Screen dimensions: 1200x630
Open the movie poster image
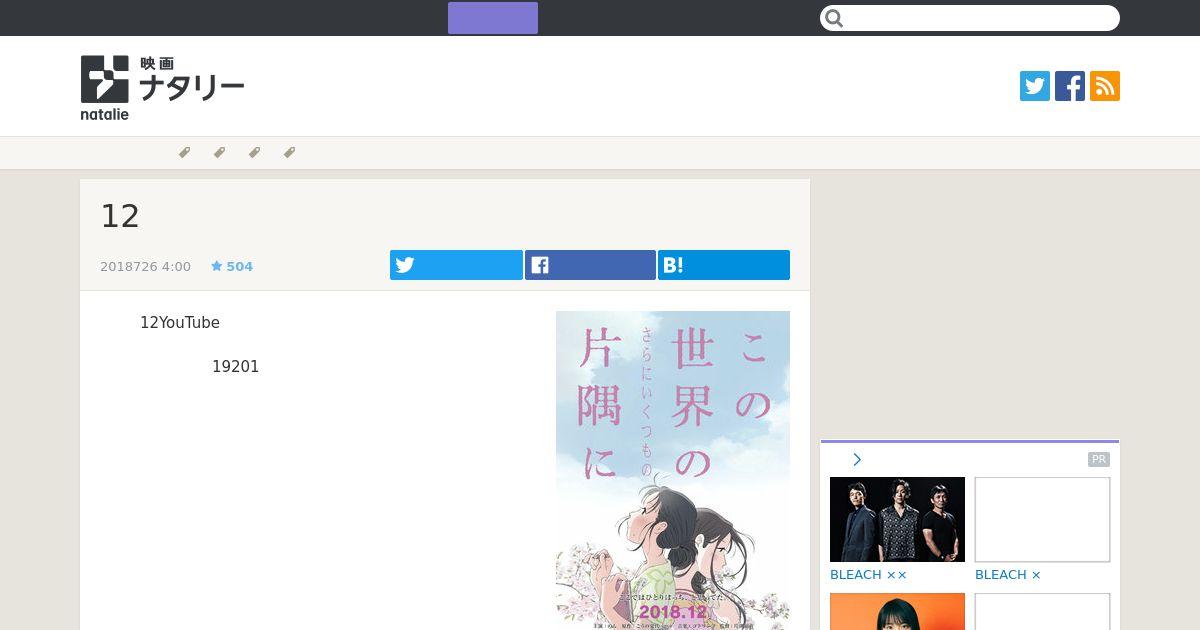(673, 470)
